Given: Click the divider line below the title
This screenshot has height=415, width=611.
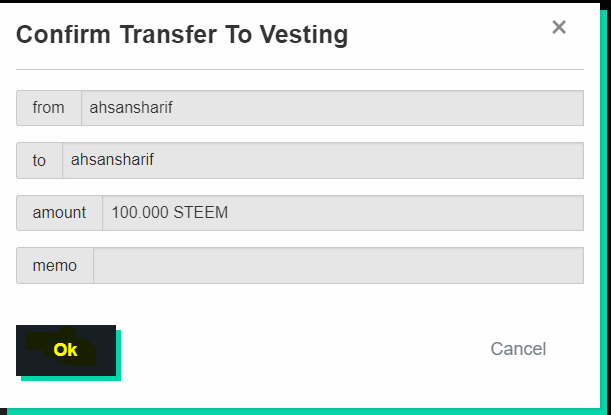Looking at the screenshot, I should pos(300,69).
